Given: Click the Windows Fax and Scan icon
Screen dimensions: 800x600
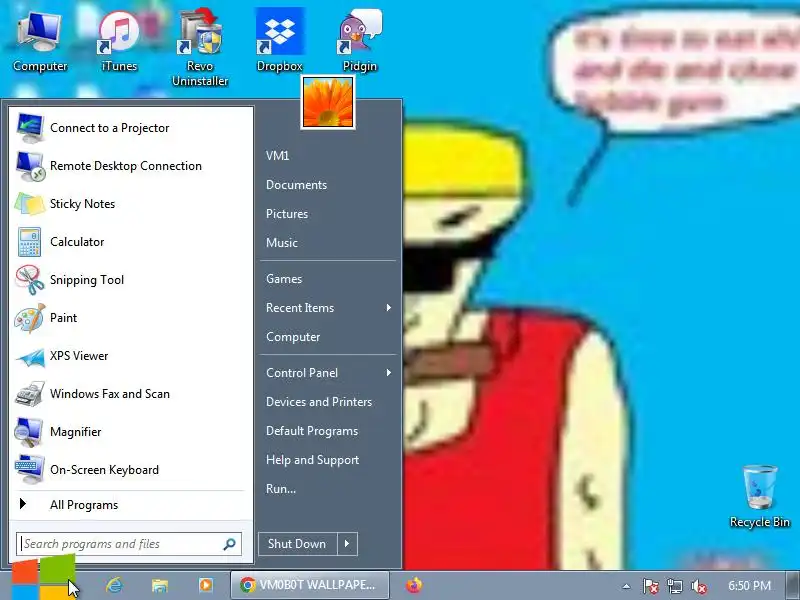Looking at the screenshot, I should tap(30, 394).
